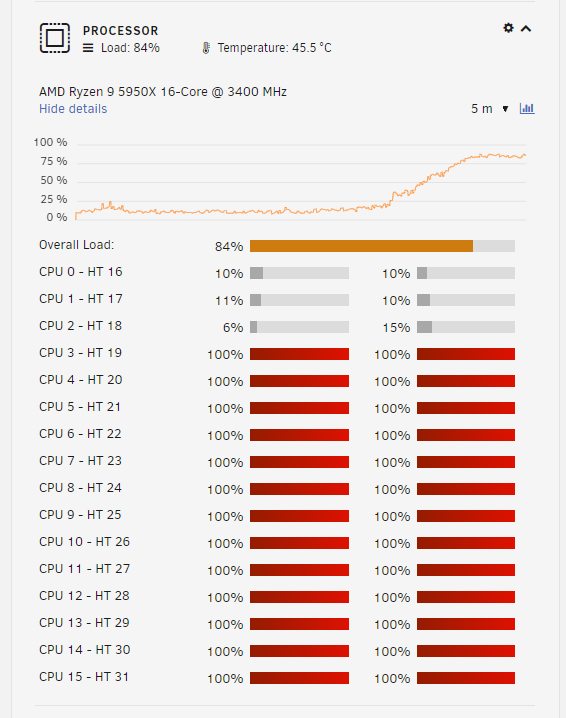Click CPU 6 - HT 22 label

click(80, 434)
